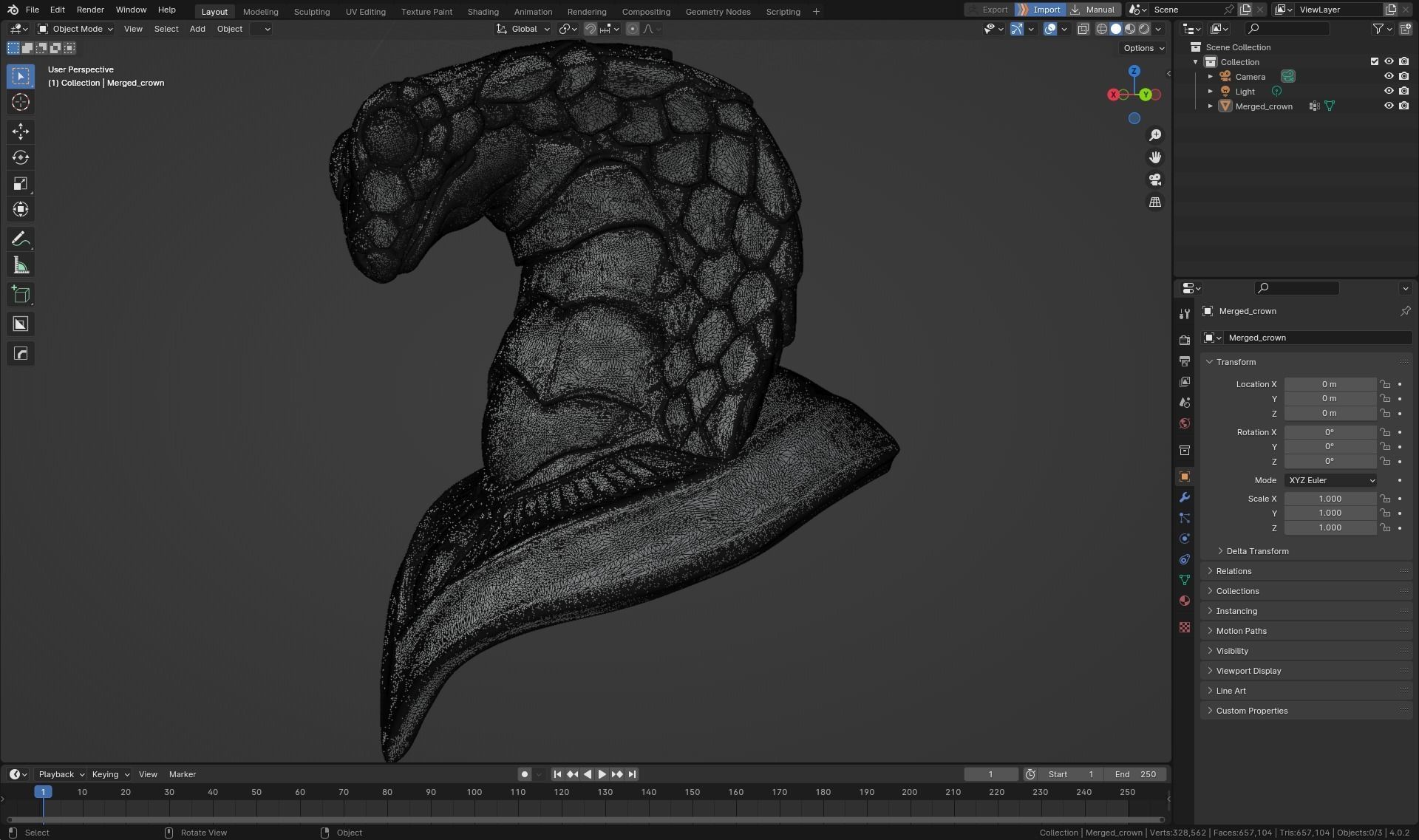Select the Add Cube tool

pyautogui.click(x=21, y=295)
